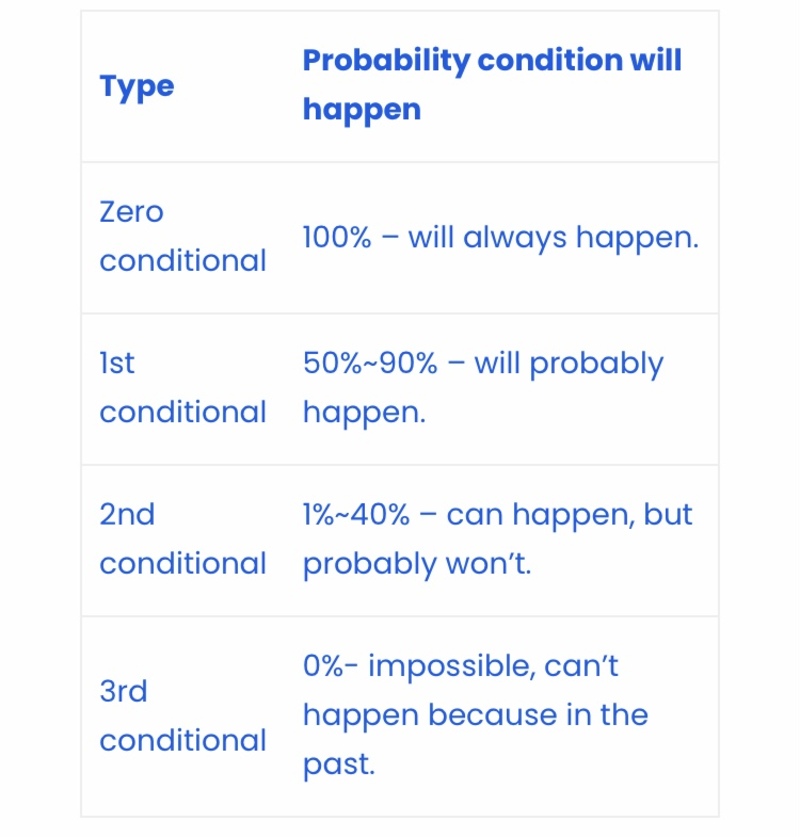Select the "50%~90% – will probably happen." cell
This screenshot has width=800, height=837.
pos(483,388)
